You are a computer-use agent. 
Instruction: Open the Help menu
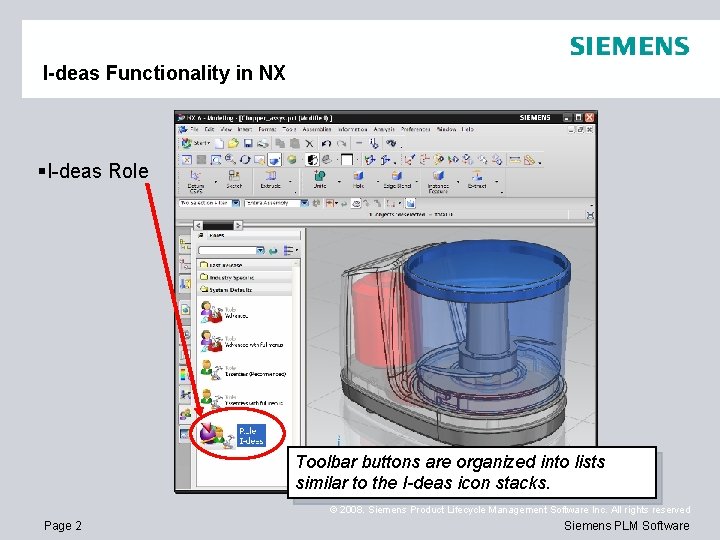467,129
